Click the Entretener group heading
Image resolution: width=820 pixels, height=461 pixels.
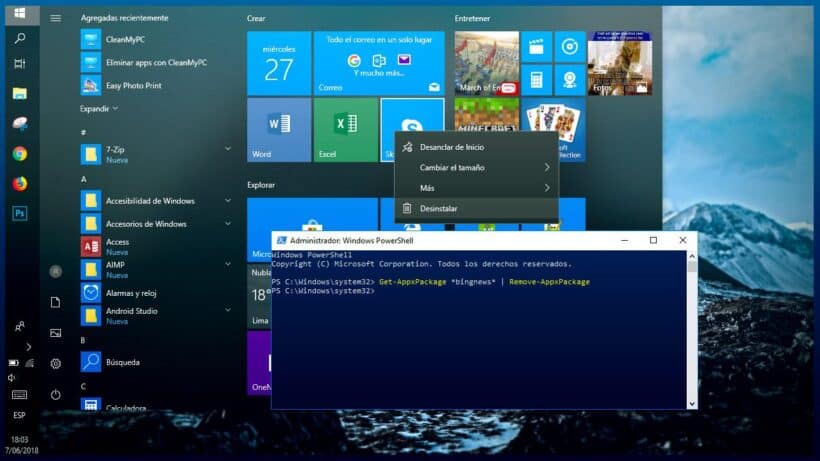(472, 18)
